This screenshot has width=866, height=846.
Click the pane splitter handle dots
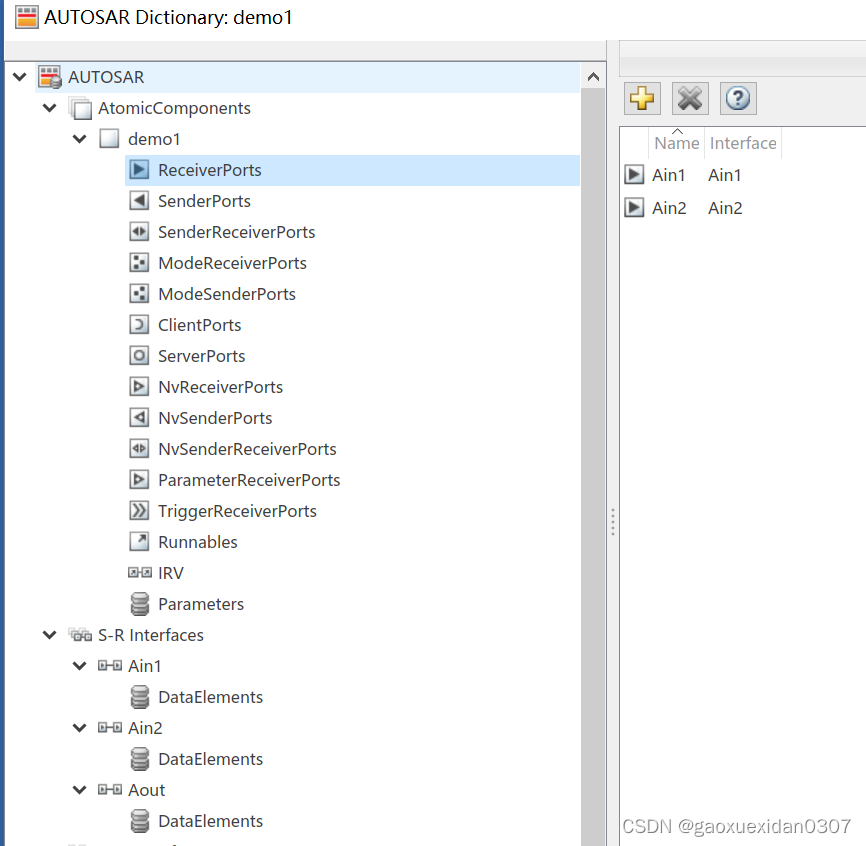pos(613,522)
